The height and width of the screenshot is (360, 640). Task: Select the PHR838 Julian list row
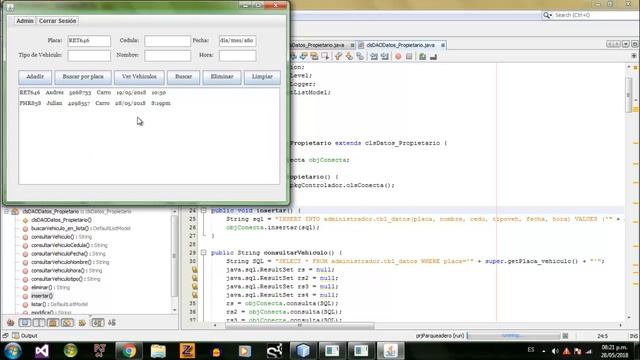pos(149,103)
